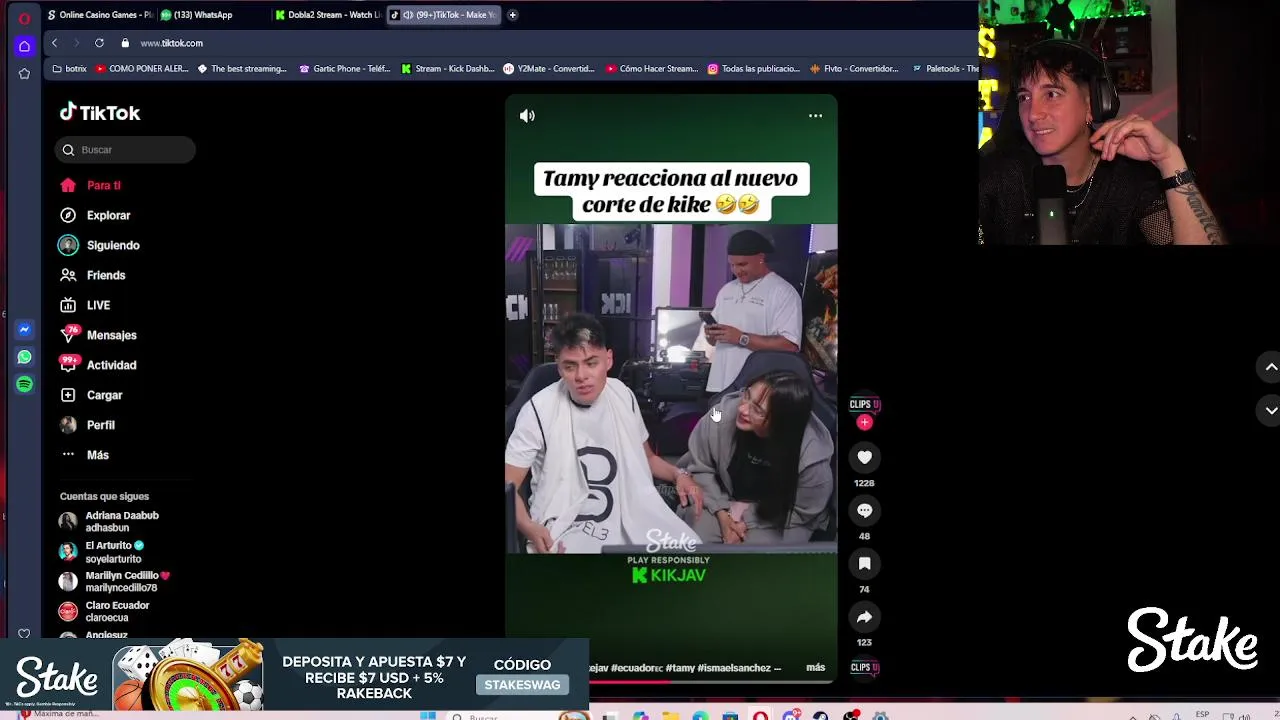The width and height of the screenshot is (1280, 720).
Task: Switch to Dobla2 Stream tab
Action: [327, 15]
